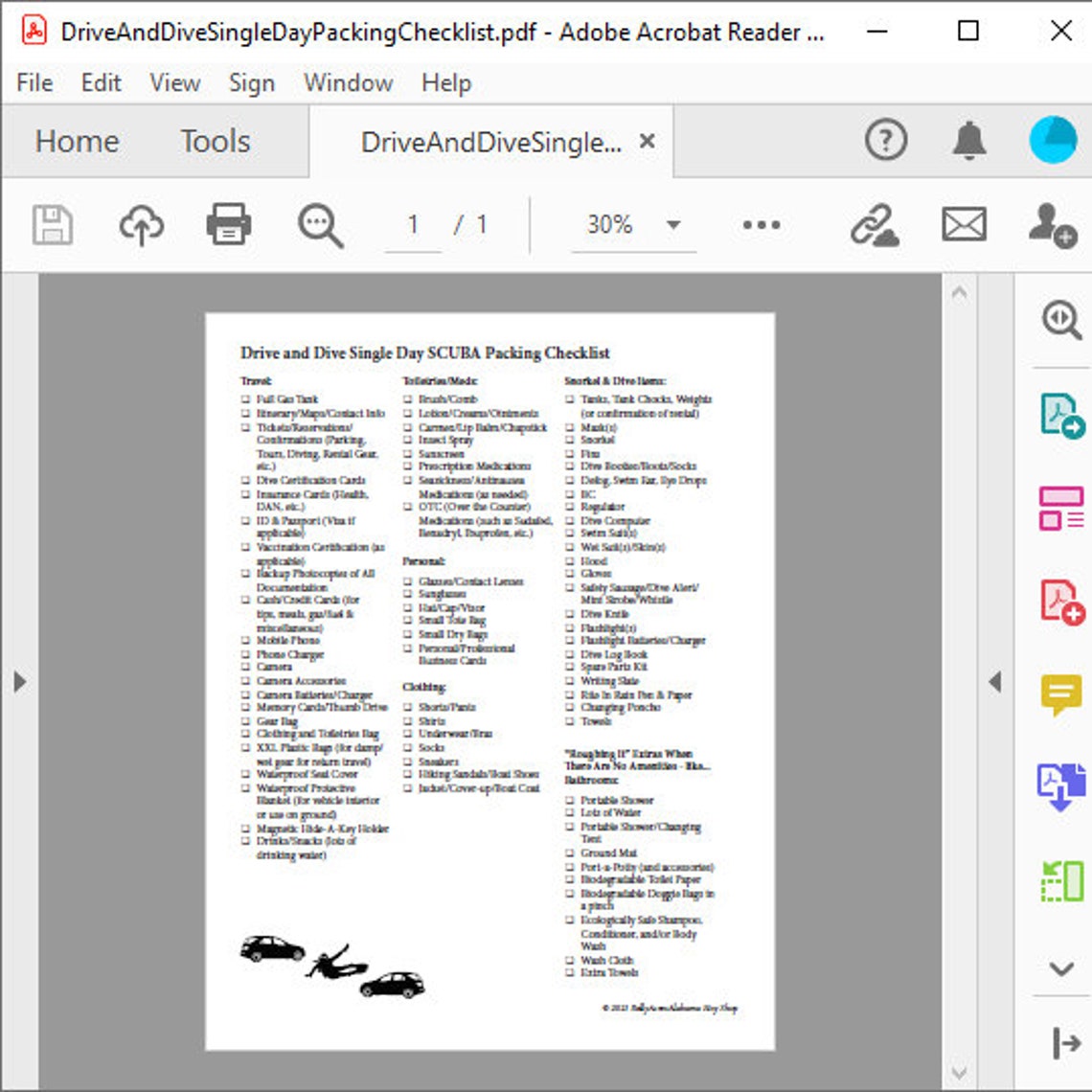Upload the file to Adobe cloud storage
The image size is (1092, 1092).
[x=142, y=225]
